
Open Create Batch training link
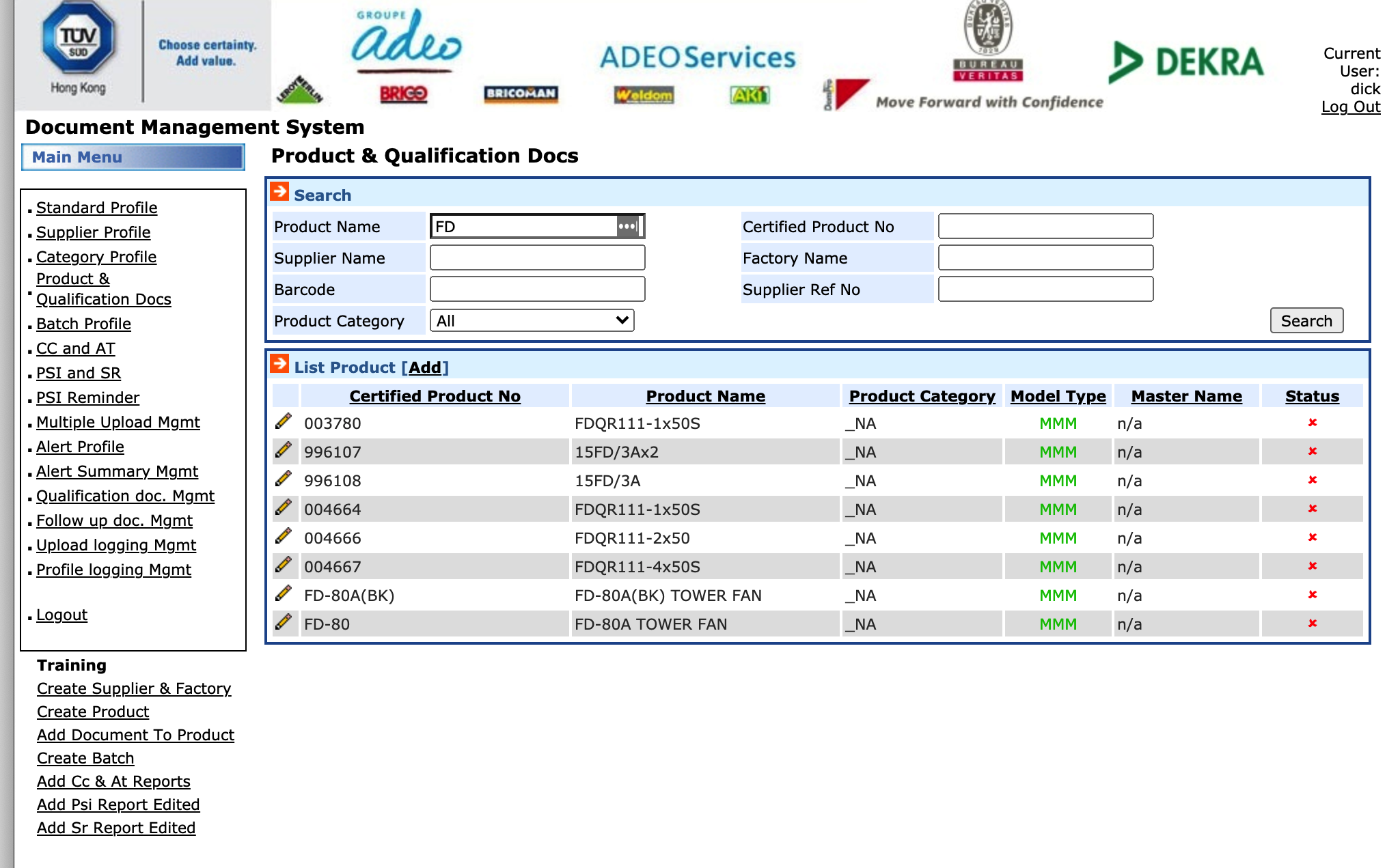[x=85, y=758]
